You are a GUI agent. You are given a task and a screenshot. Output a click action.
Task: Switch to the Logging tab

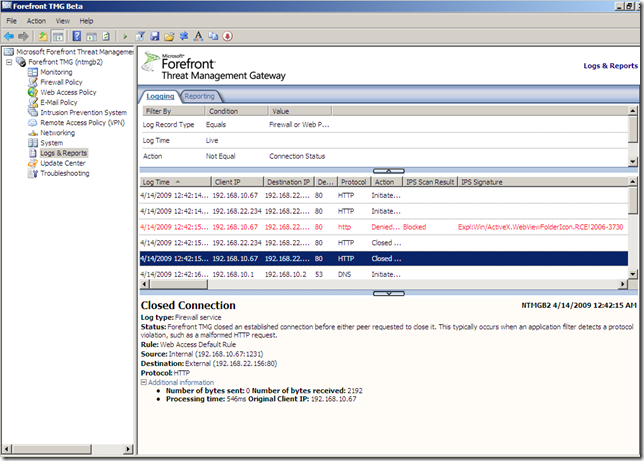(160, 96)
